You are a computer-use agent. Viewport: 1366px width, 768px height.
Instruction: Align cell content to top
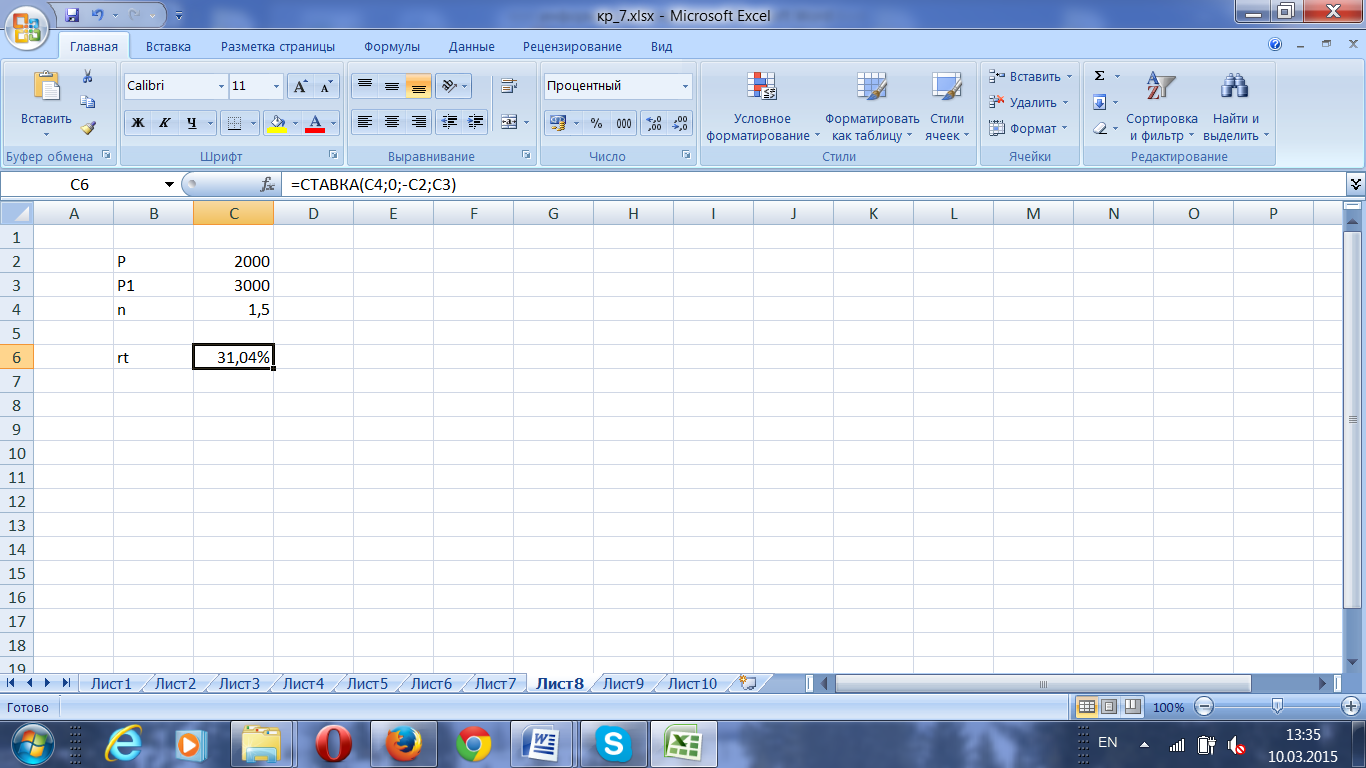(x=365, y=86)
